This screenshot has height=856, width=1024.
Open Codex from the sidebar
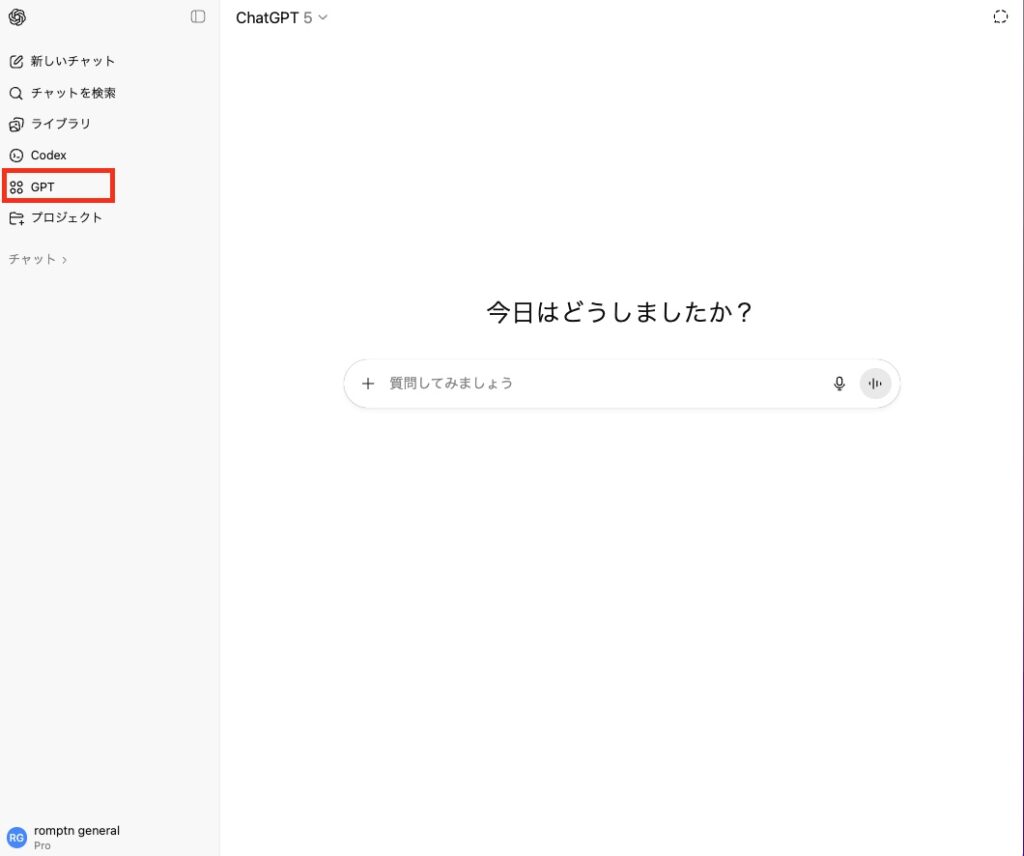(48, 155)
